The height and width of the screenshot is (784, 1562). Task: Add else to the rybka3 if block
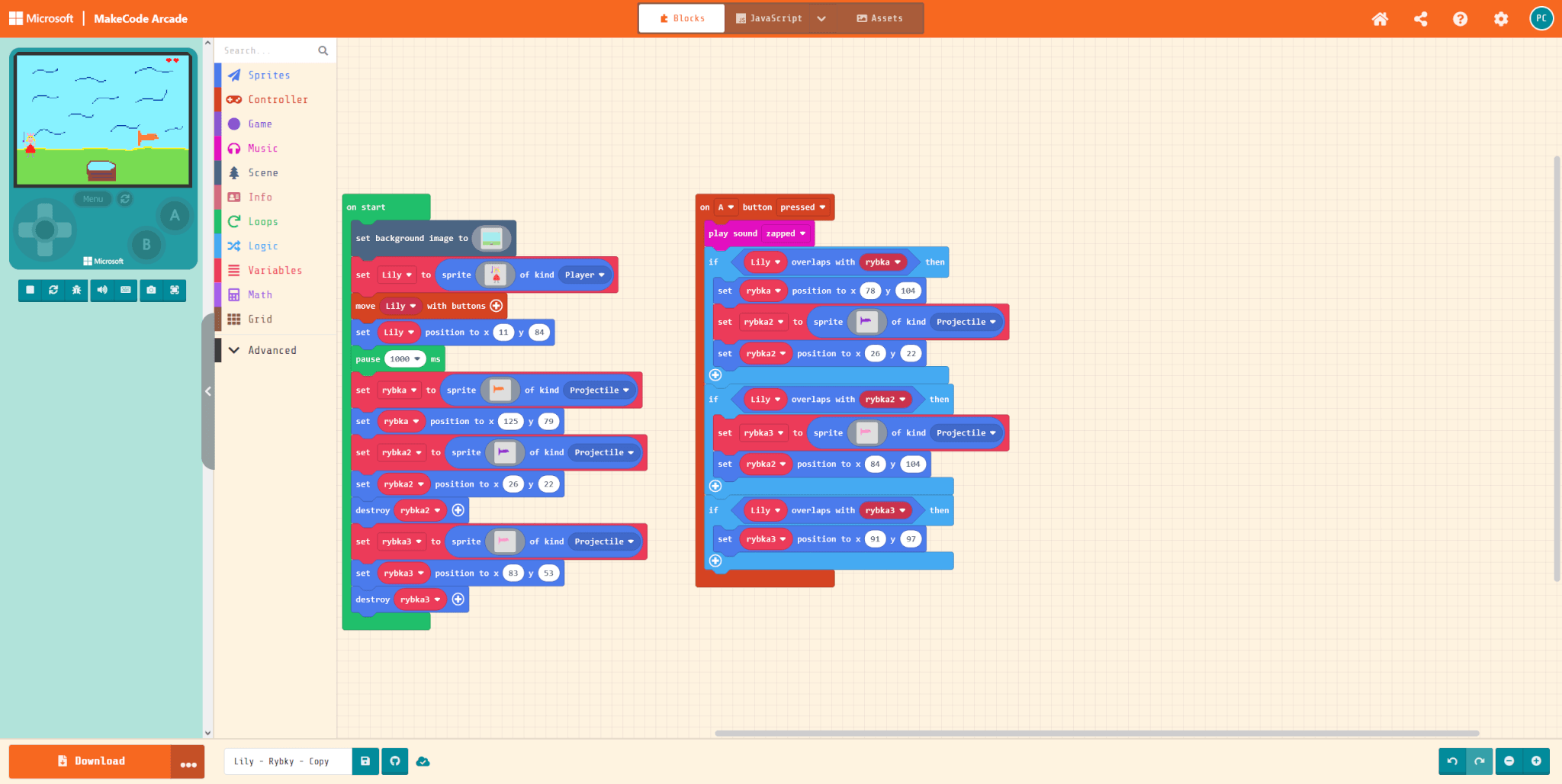click(x=715, y=561)
